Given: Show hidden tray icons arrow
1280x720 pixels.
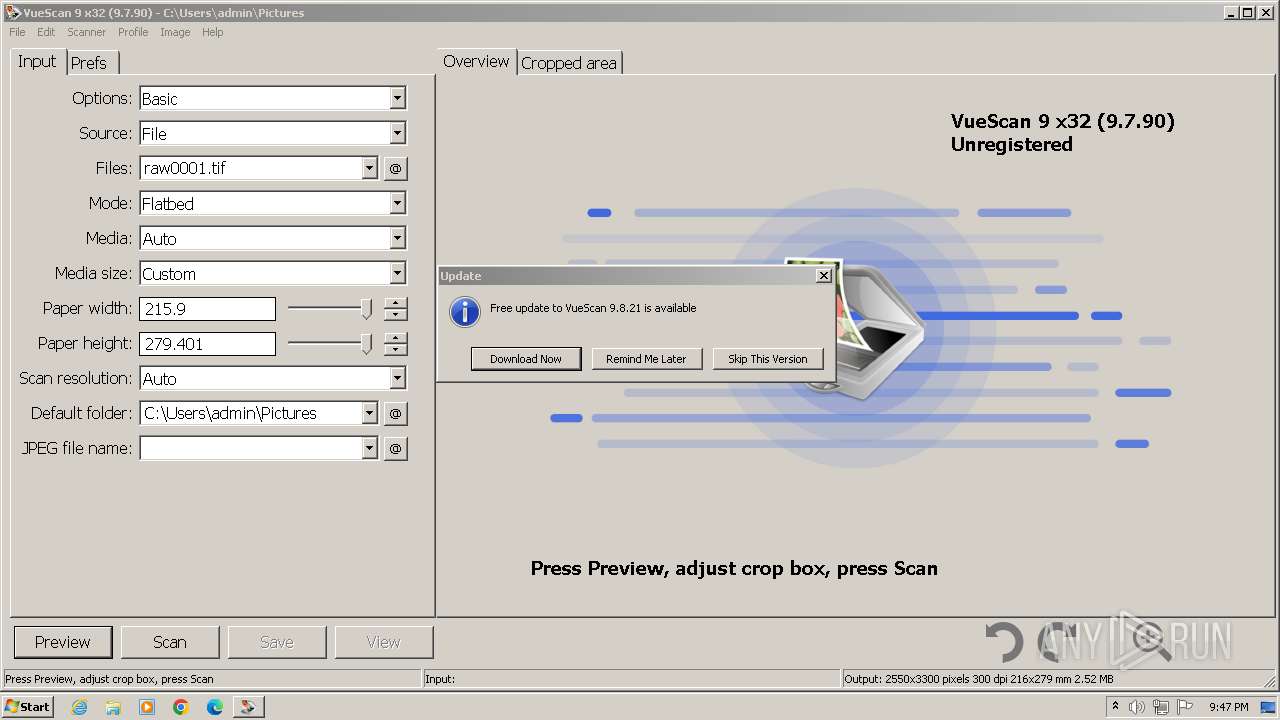Looking at the screenshot, I should tap(1116, 707).
